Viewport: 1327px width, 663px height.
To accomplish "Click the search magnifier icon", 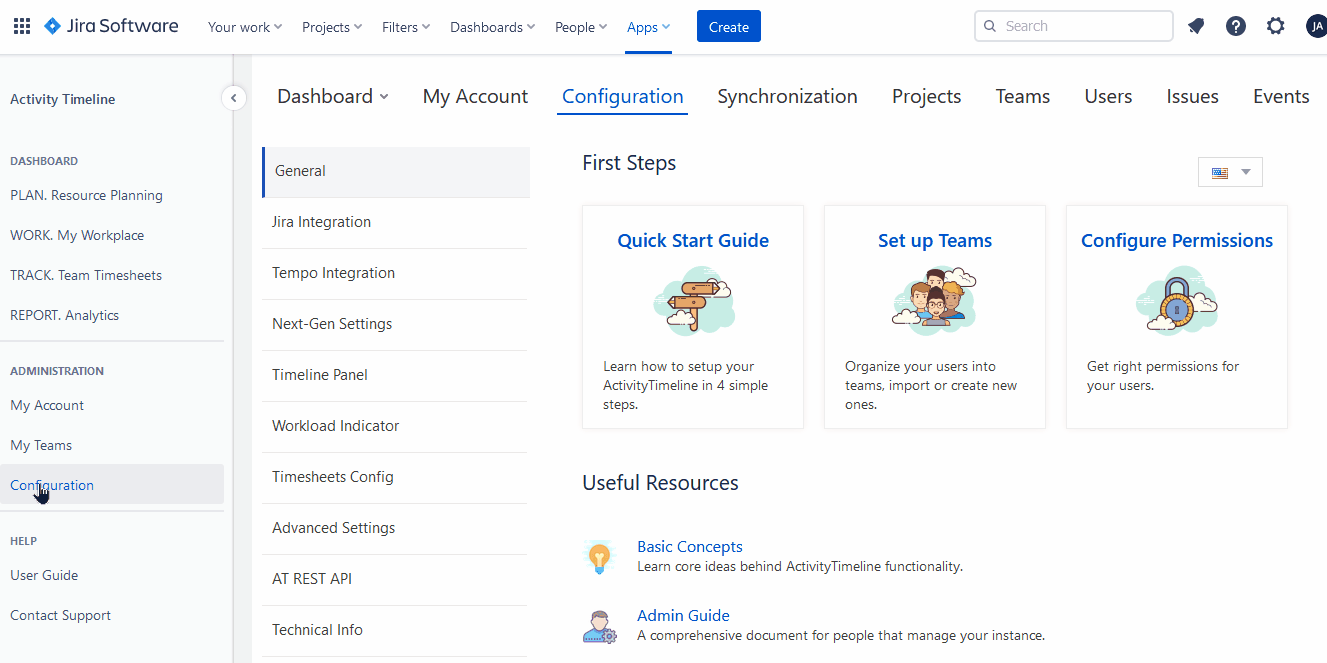I will [991, 27].
